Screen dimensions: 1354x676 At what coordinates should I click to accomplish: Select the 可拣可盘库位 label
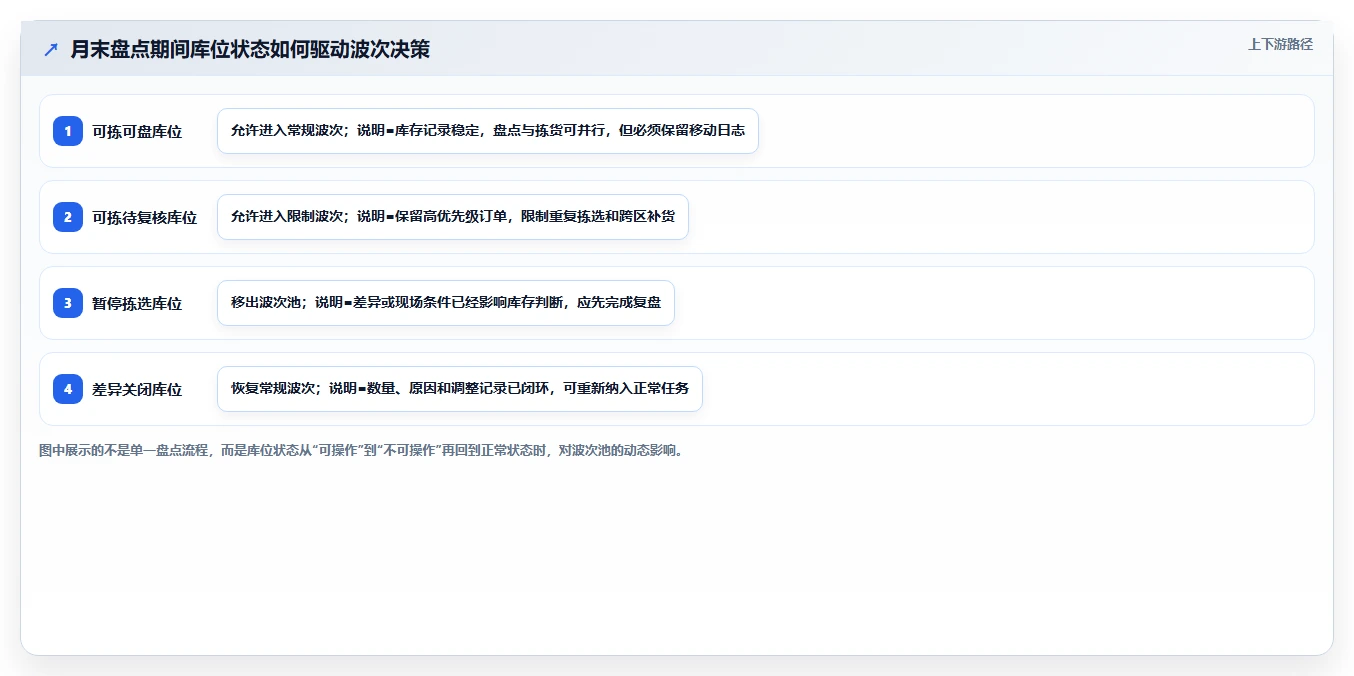coord(137,131)
